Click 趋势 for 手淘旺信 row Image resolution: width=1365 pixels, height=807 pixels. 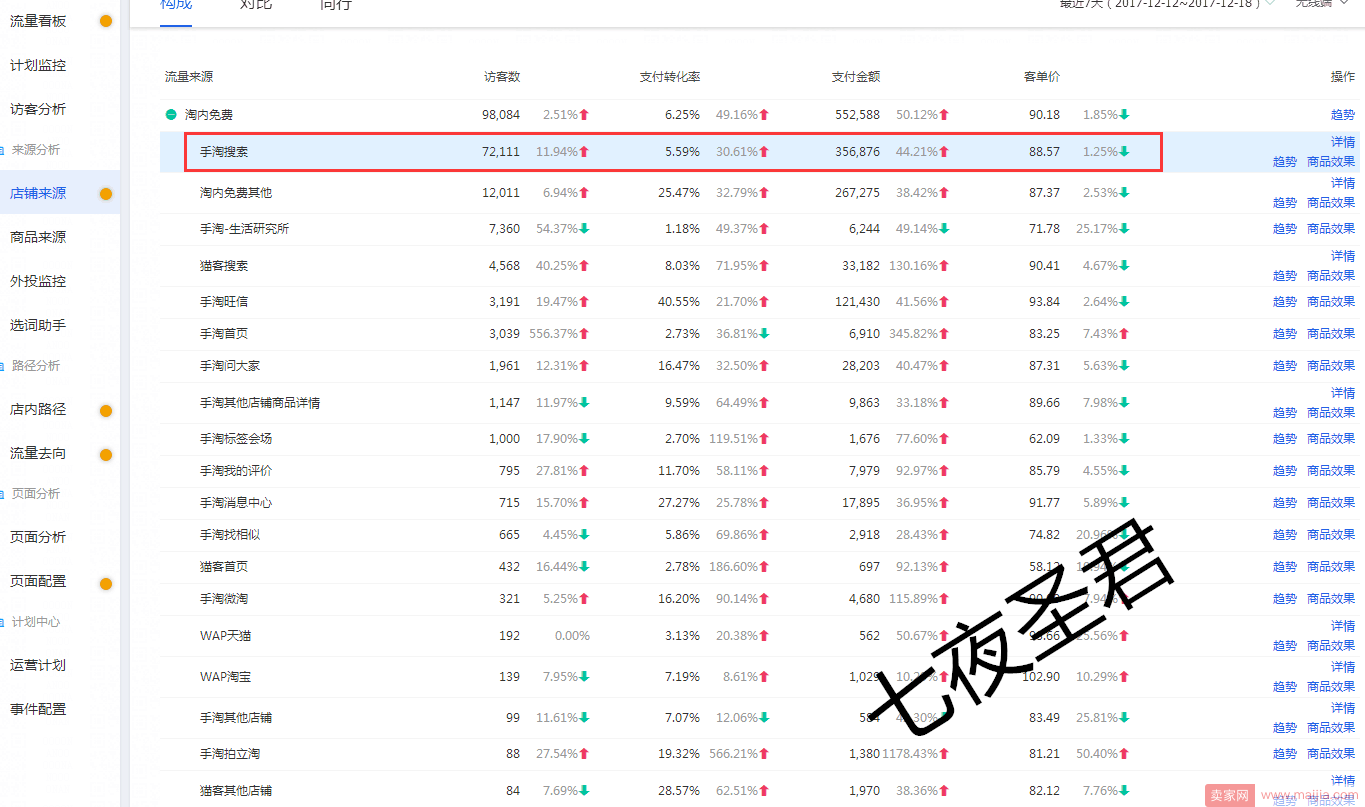[1285, 301]
